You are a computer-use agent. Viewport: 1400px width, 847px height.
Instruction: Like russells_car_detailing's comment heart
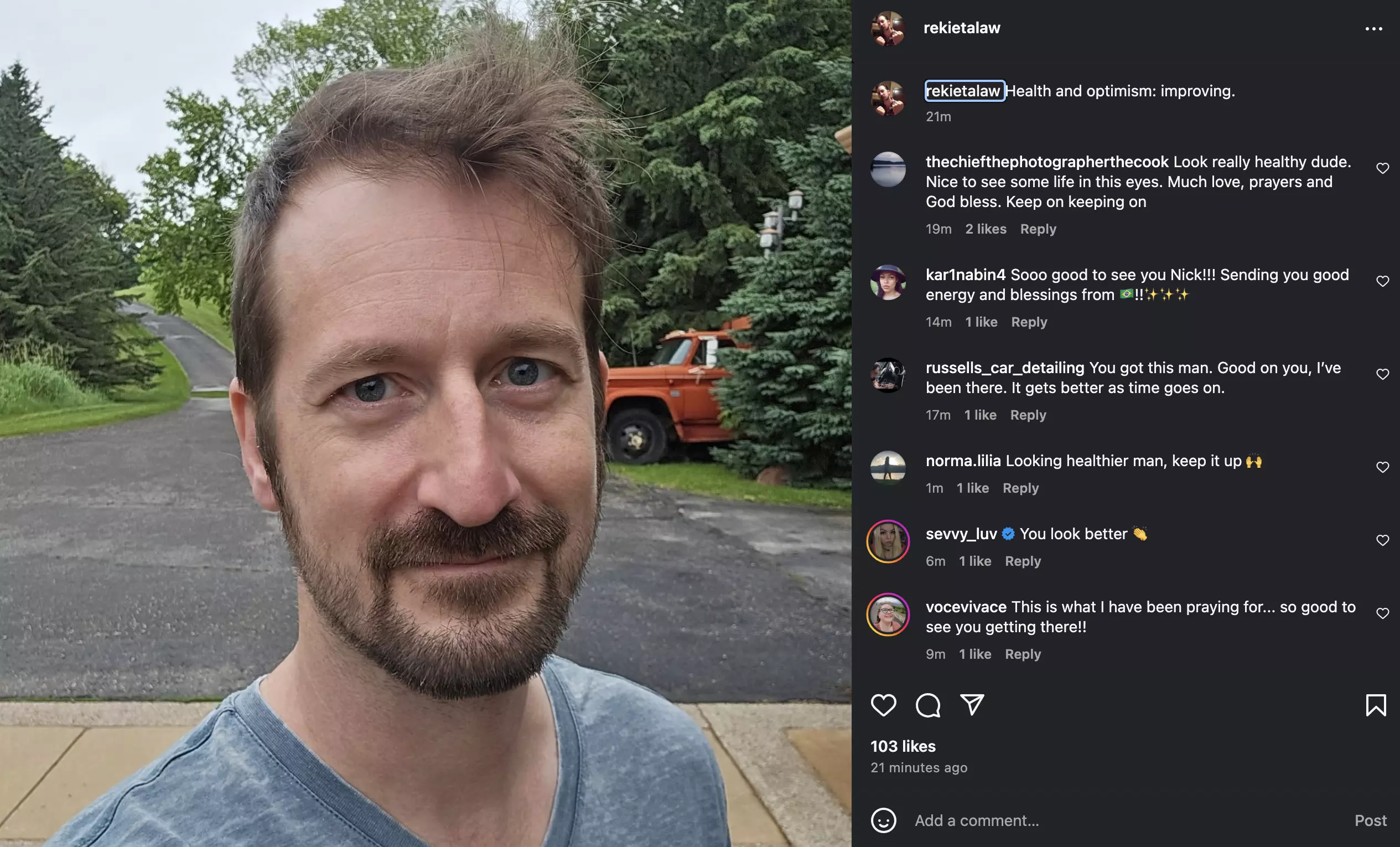pos(1382,374)
